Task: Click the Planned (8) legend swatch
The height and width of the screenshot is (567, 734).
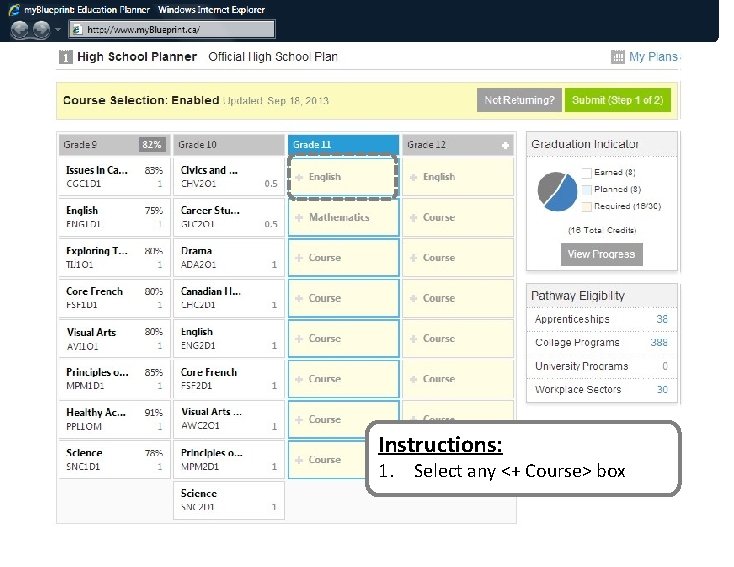Action: pyautogui.click(x=587, y=190)
